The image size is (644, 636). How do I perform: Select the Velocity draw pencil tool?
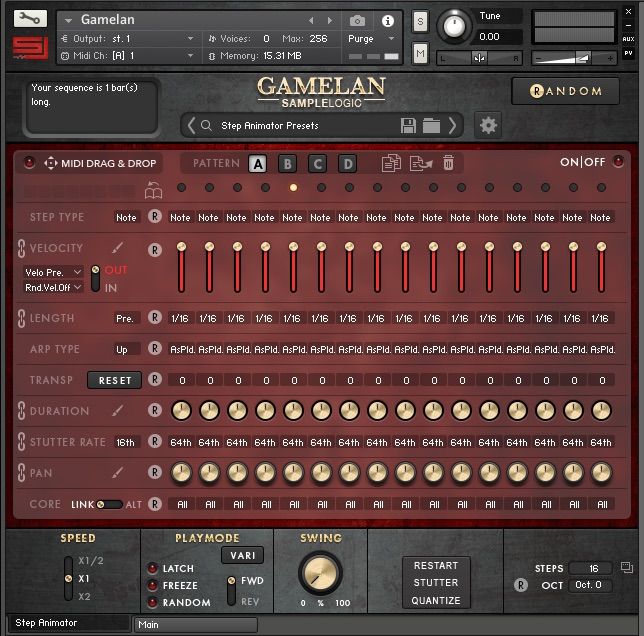pyautogui.click(x=117, y=248)
